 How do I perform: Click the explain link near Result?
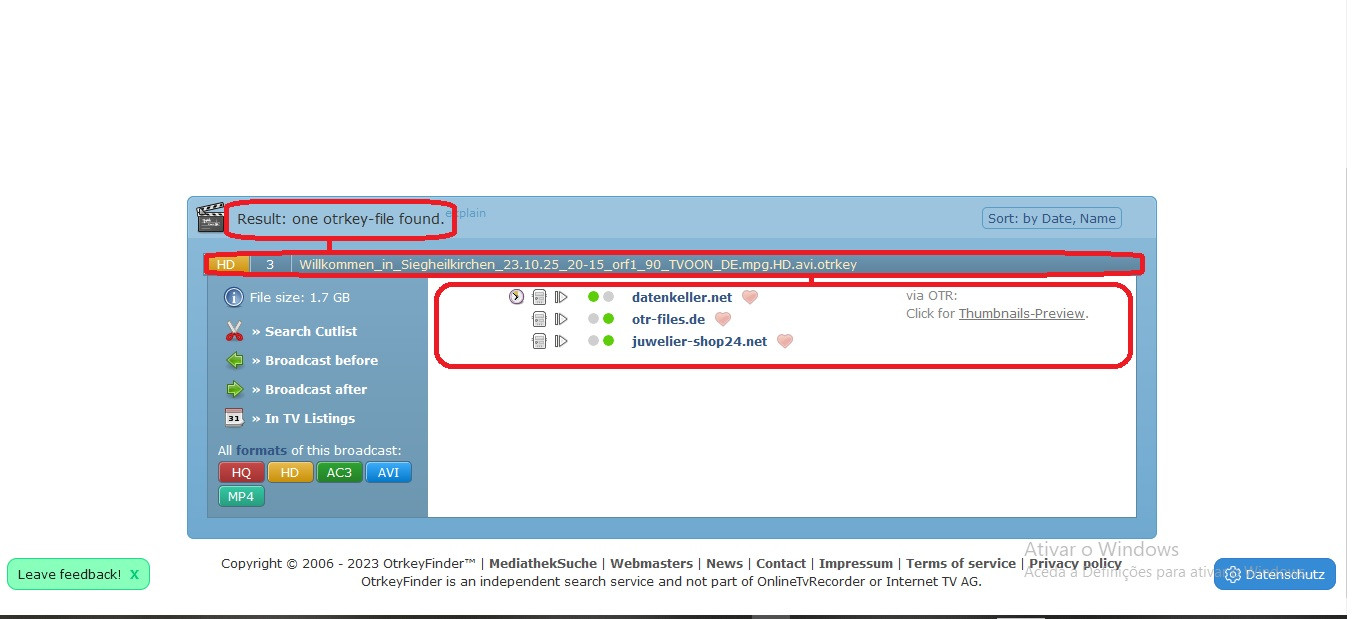point(466,213)
